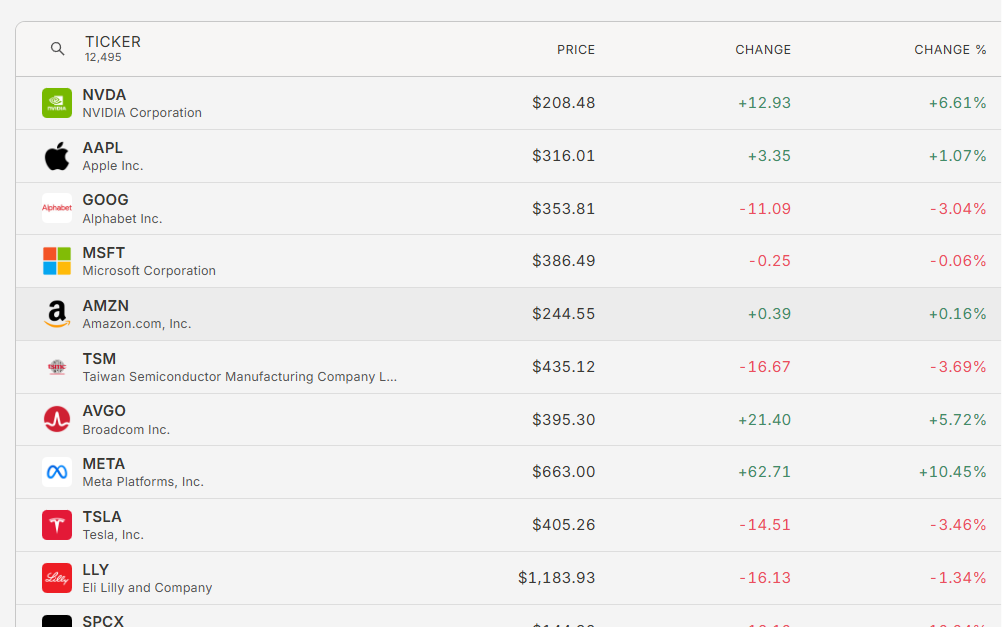Screen dimensions: 1002x627
Task: Open the SPCX ticker
Action: 103,621
